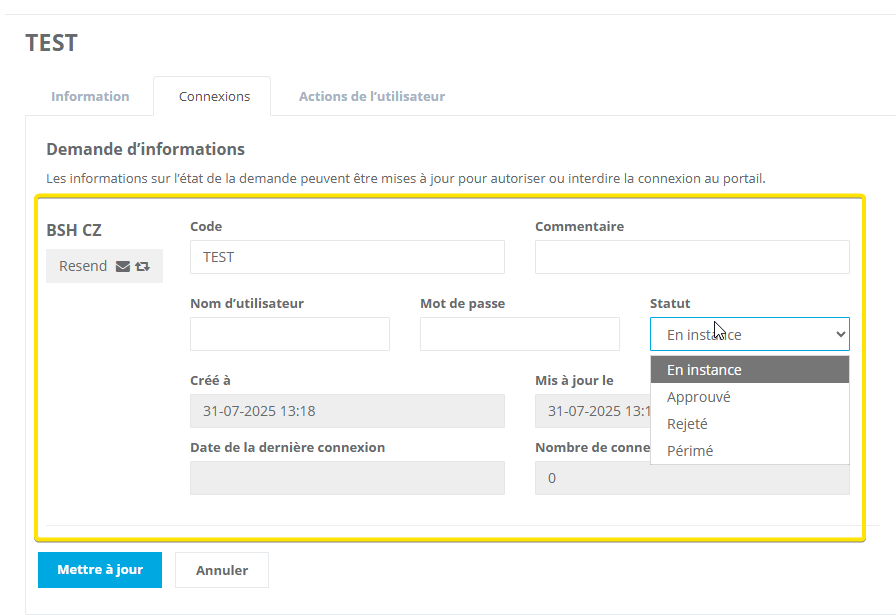Click the Créé à date field
The image size is (896, 615).
point(347,411)
